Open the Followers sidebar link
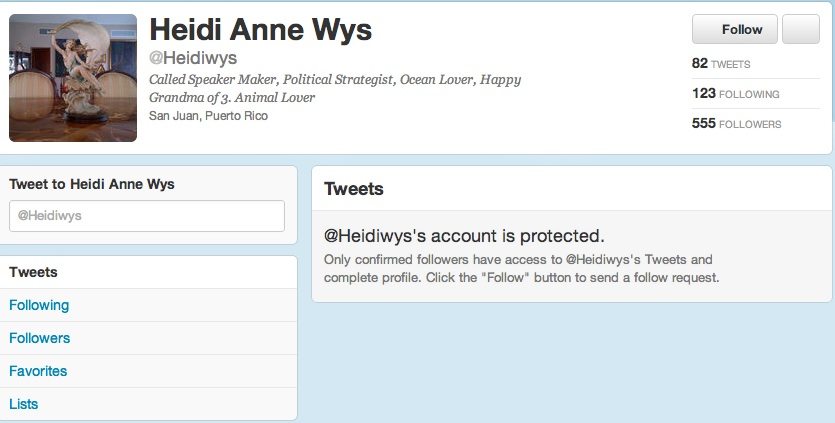The height and width of the screenshot is (423, 835). [x=148, y=338]
